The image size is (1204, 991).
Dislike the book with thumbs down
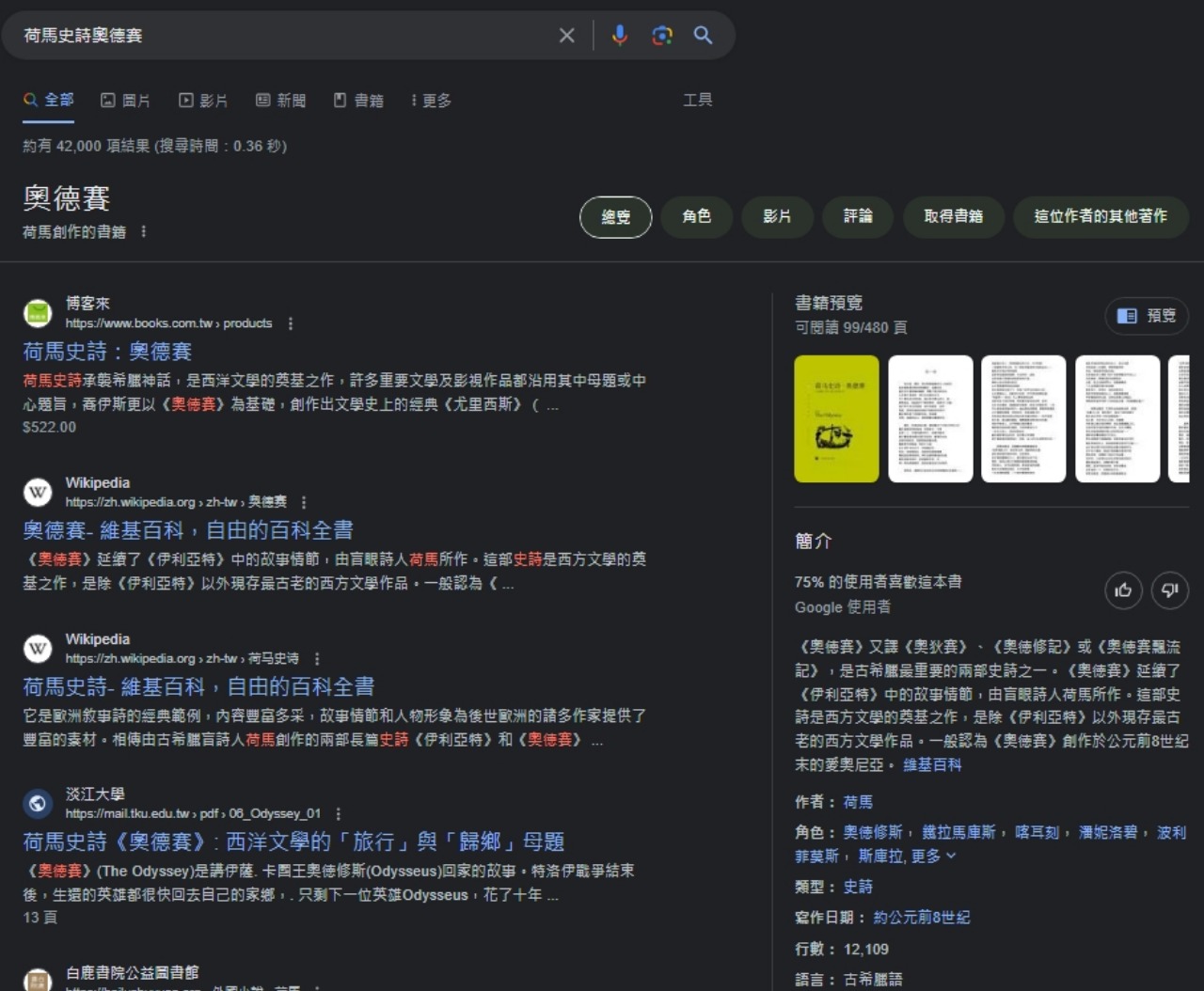(1170, 590)
